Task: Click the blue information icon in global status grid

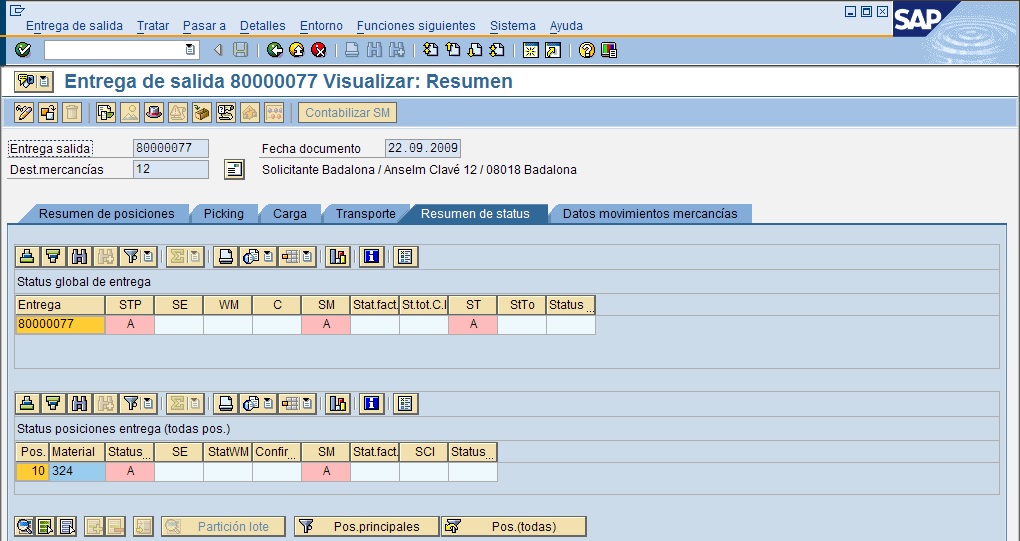Action: [371, 257]
